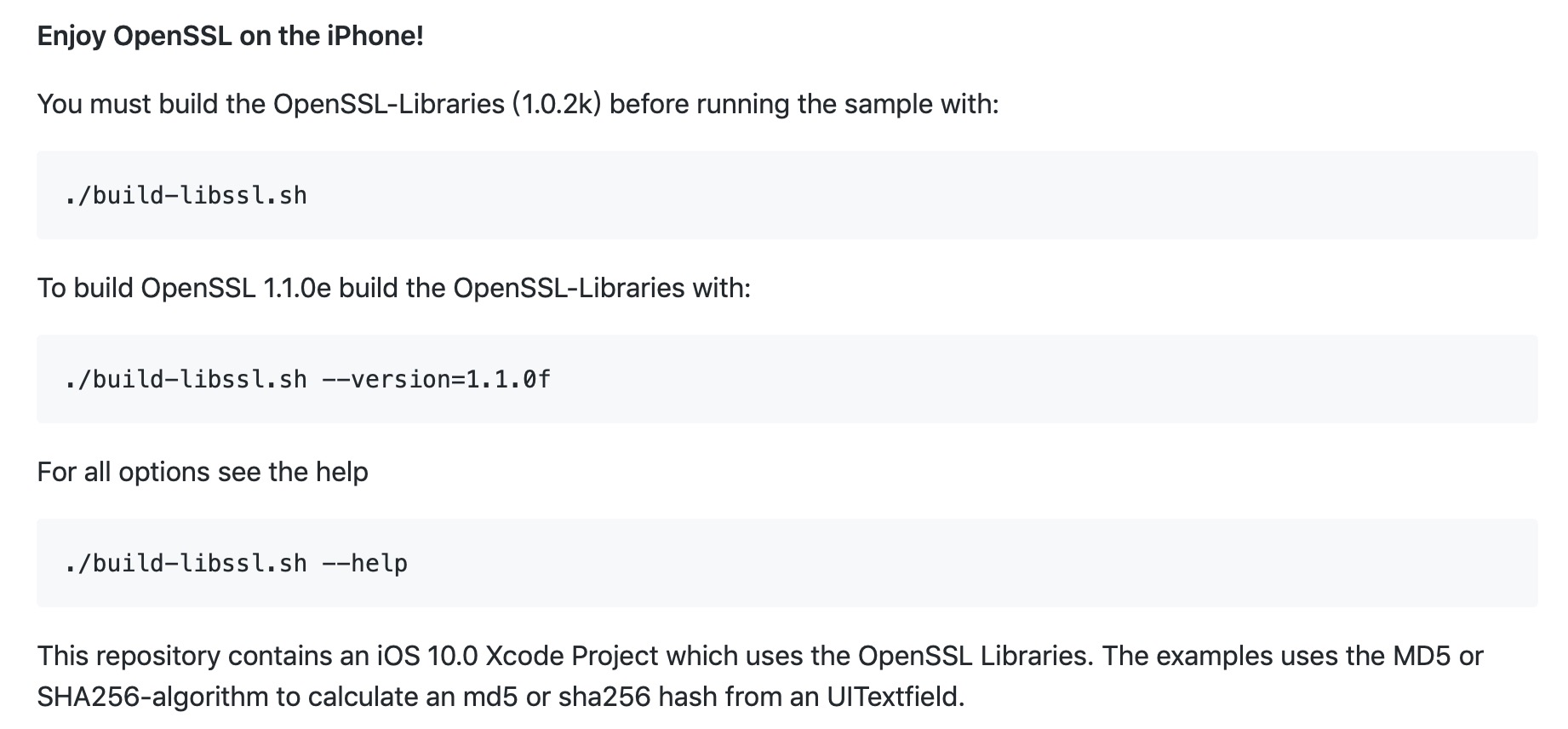Screen dimensions: 1568x729
Task: Click the 'OpenSSL Libraries' phrase in the last paragraph
Action: tap(974, 656)
